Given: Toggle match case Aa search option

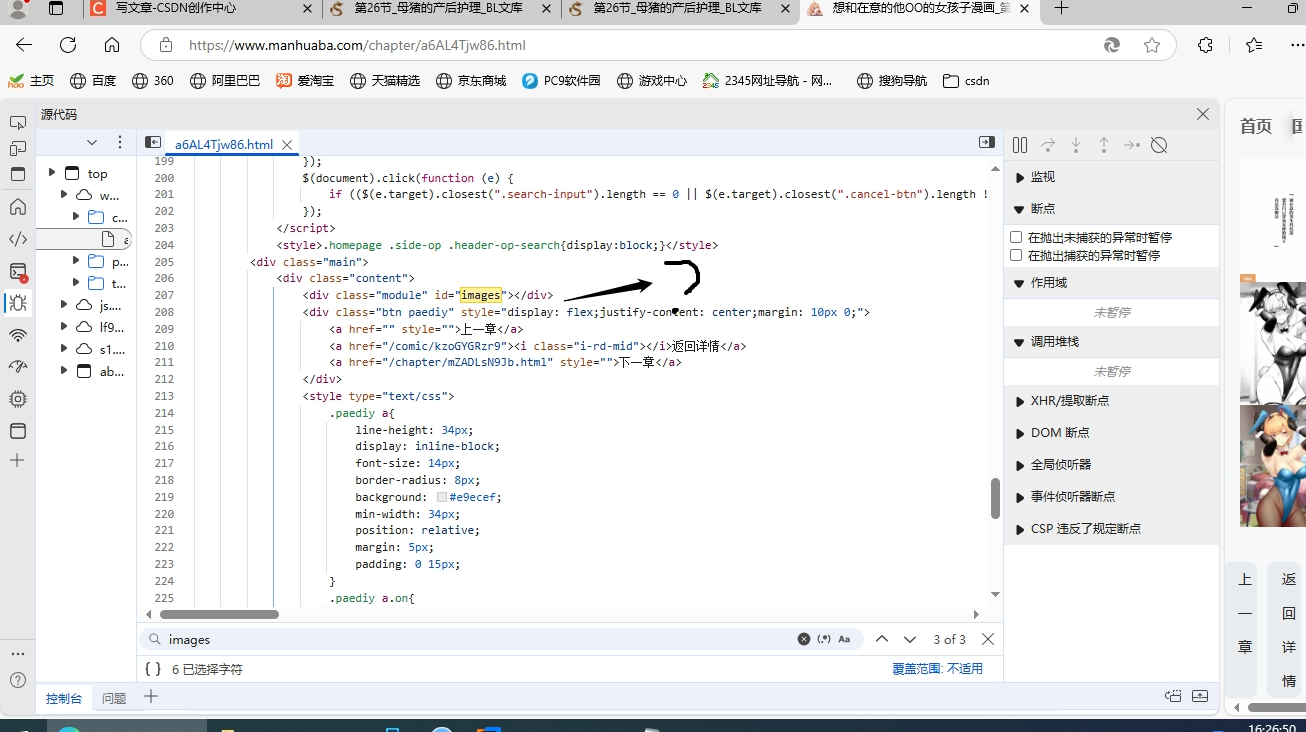Looking at the screenshot, I should pyautogui.click(x=844, y=639).
